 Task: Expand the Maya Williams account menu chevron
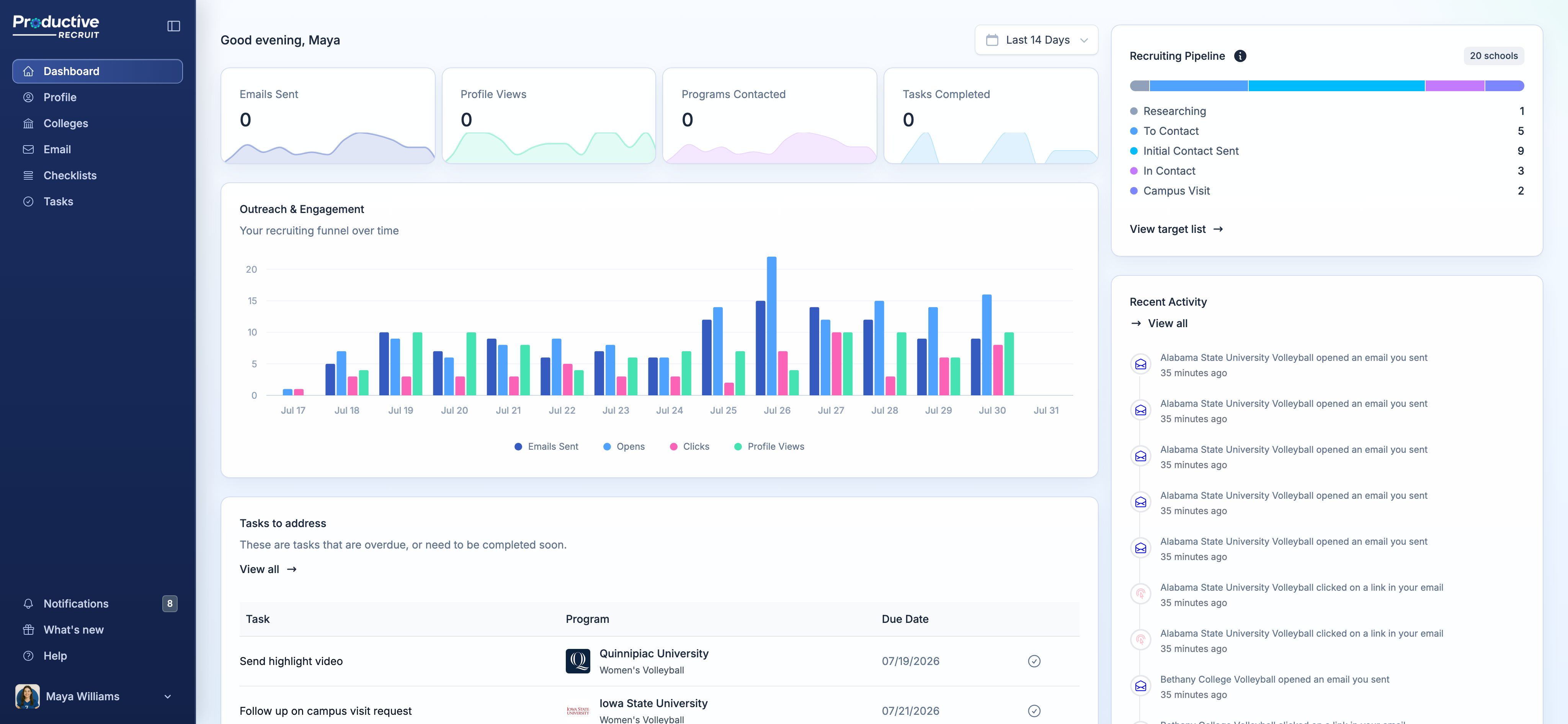[167, 696]
